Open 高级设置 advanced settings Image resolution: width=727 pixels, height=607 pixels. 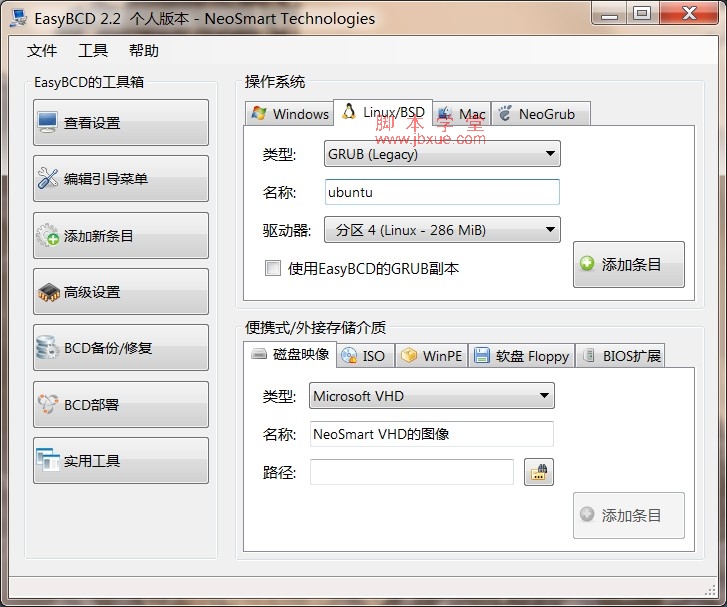pyautogui.click(x=121, y=292)
